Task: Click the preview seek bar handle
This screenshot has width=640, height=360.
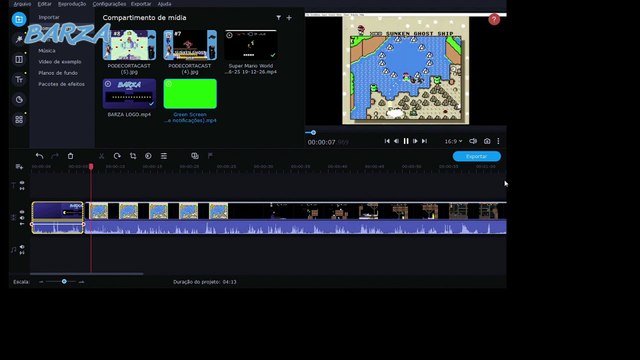Action: (313, 132)
